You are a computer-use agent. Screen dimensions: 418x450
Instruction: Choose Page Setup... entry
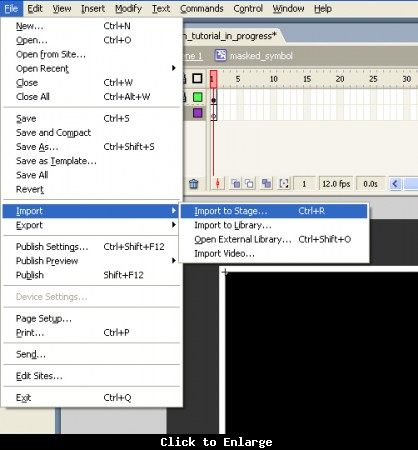coord(91,319)
